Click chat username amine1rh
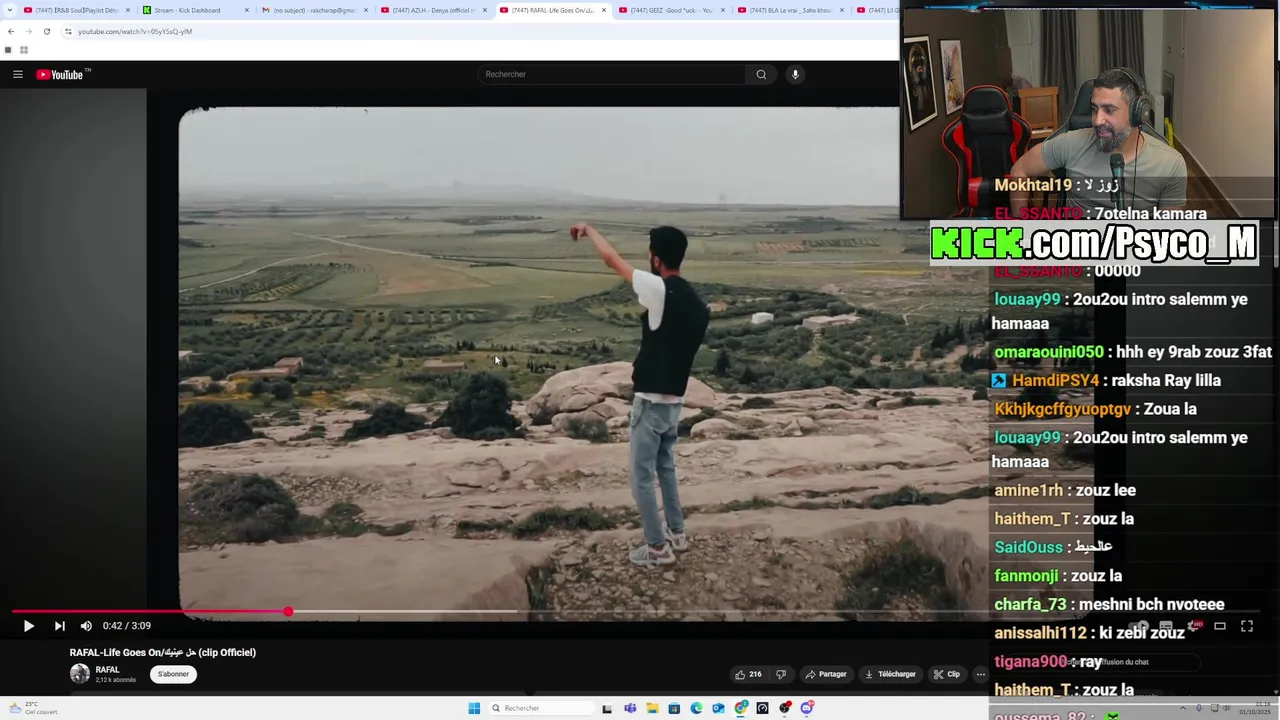This screenshot has width=1280, height=720. [1029, 490]
